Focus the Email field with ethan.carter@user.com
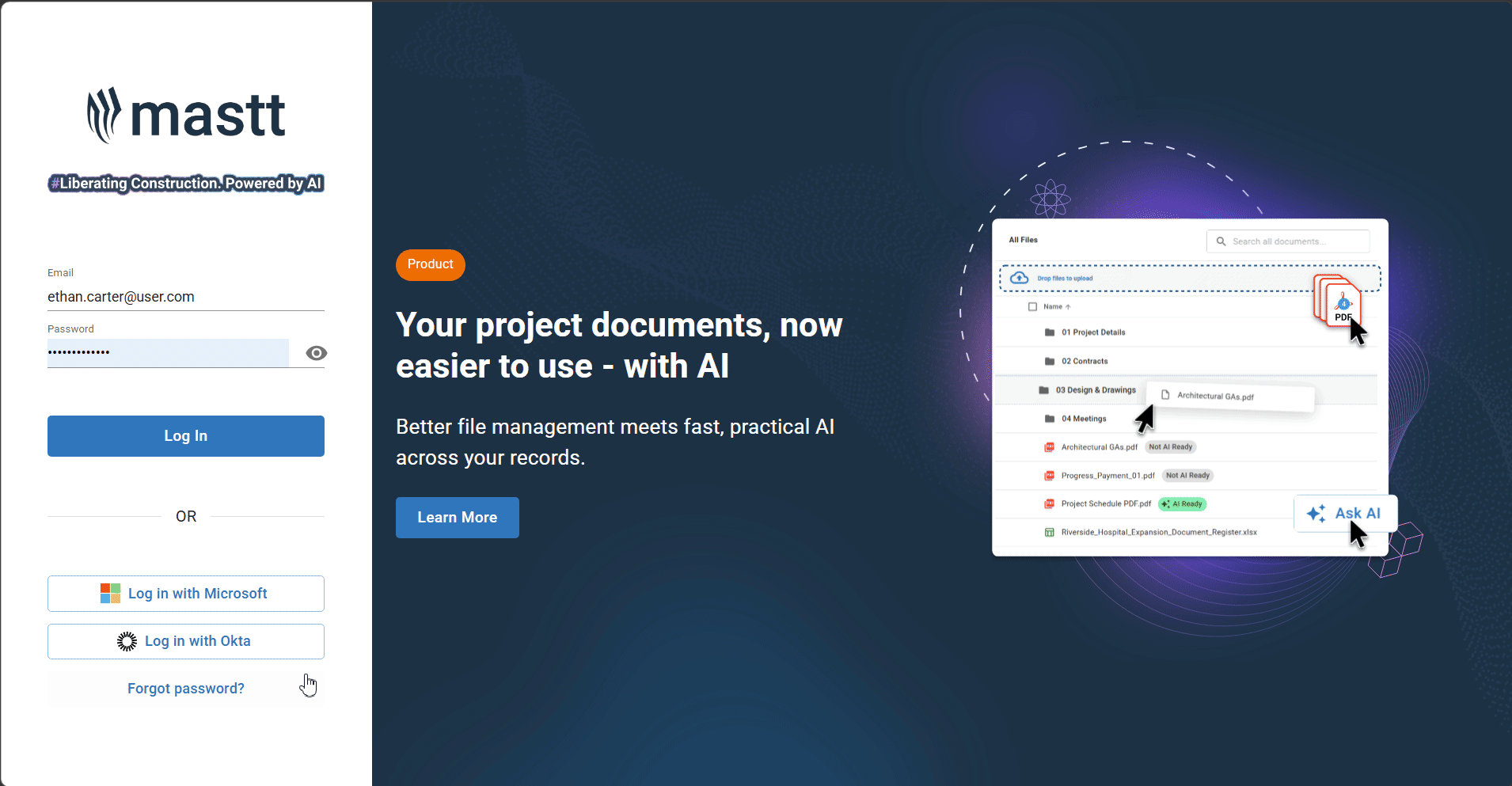 tap(186, 297)
